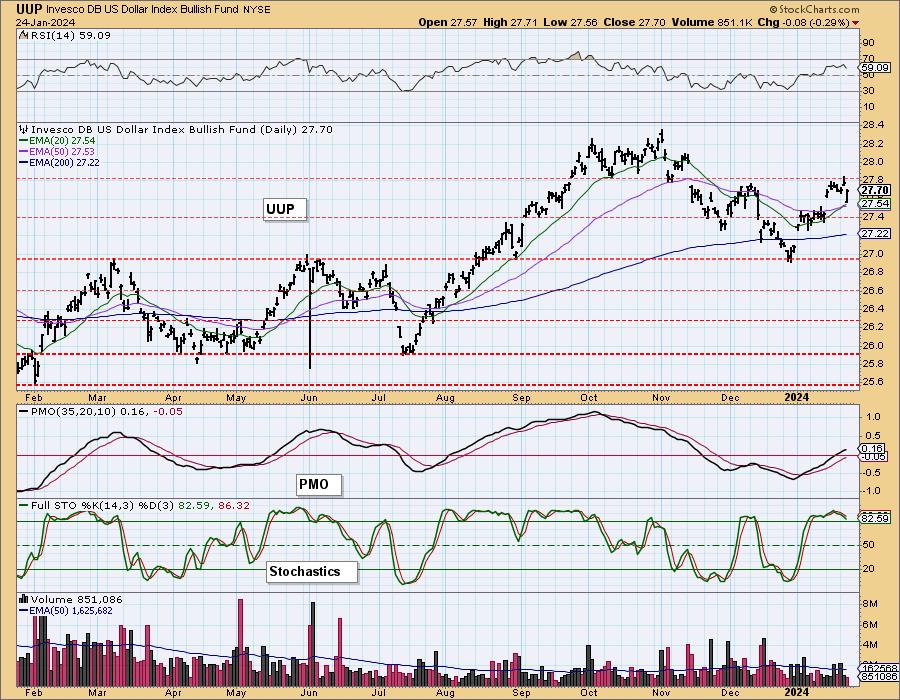Click the 8M volume axis label

click(x=870, y=604)
